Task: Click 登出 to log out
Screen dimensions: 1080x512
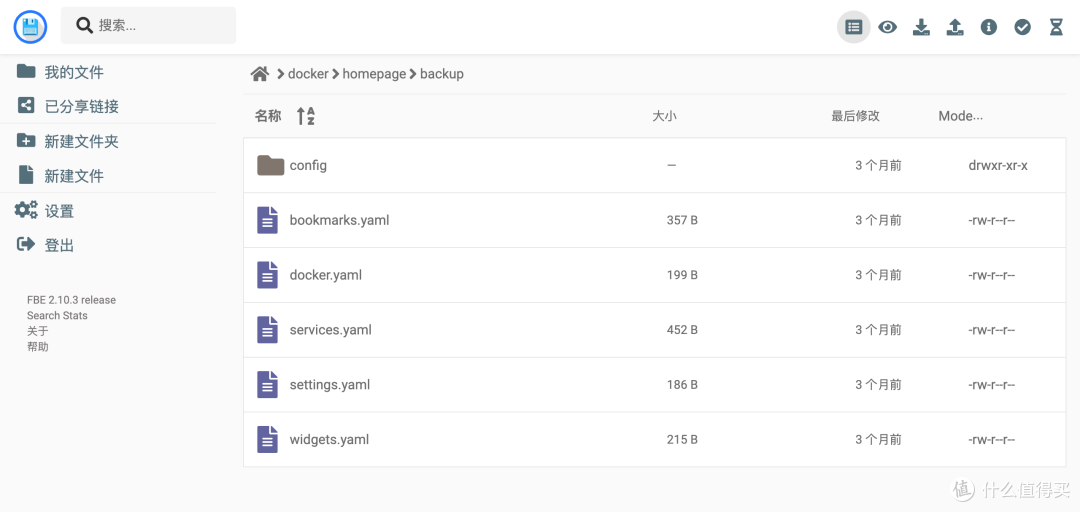Action: 59,245
